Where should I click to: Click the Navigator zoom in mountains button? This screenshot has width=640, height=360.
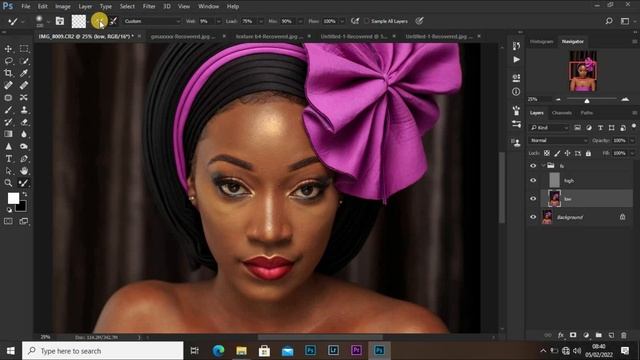pyautogui.click(x=625, y=99)
